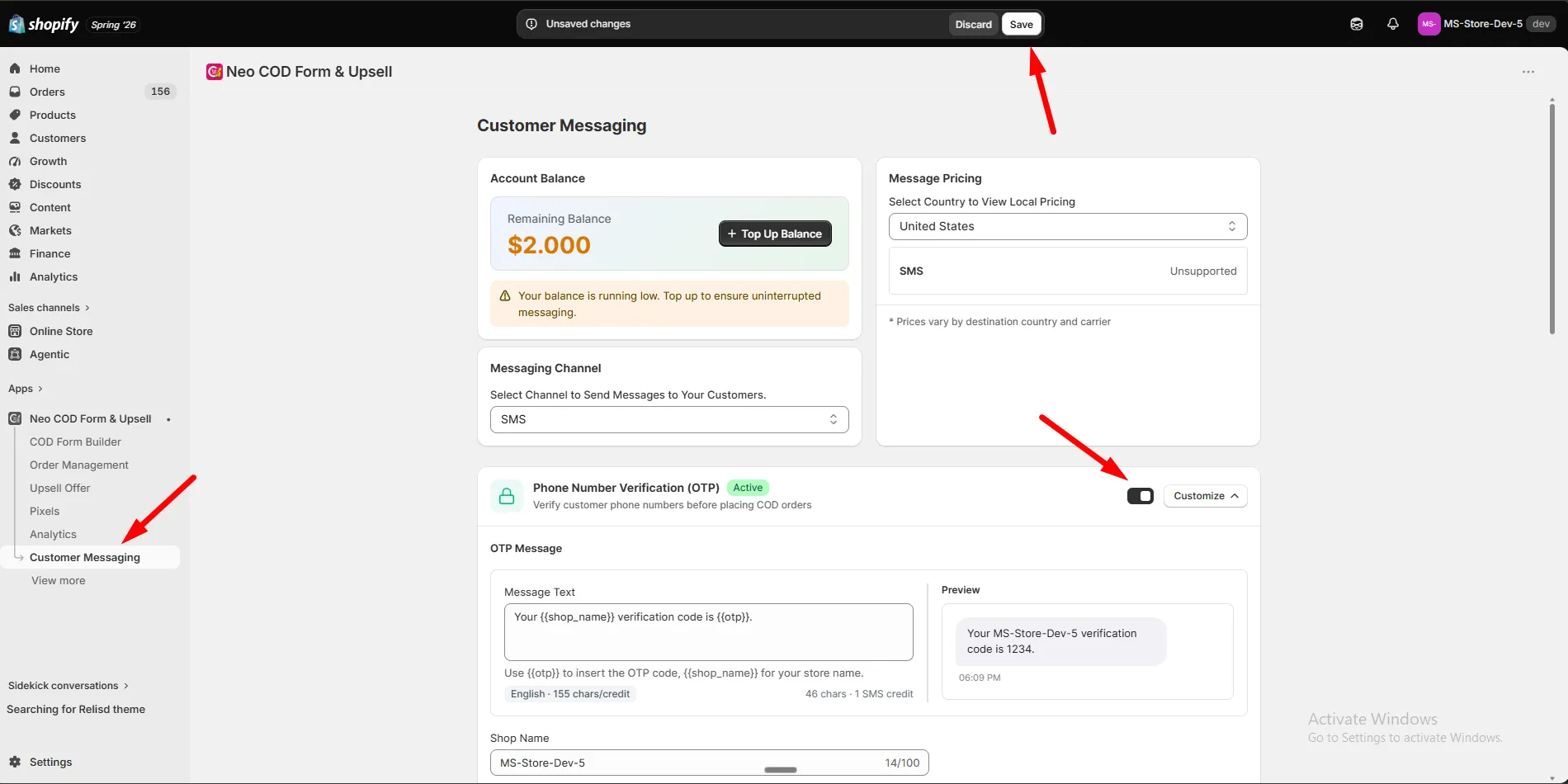Expand Sales channels section
Image resolution: width=1568 pixels, height=784 pixels.
point(49,308)
